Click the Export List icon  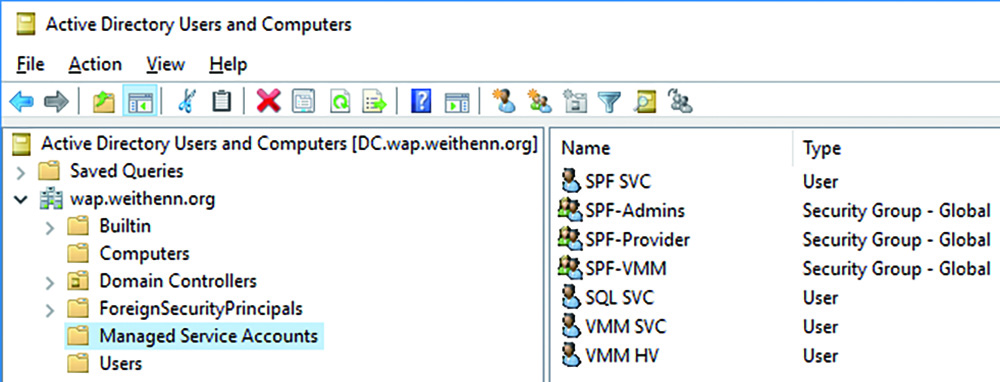coord(375,101)
